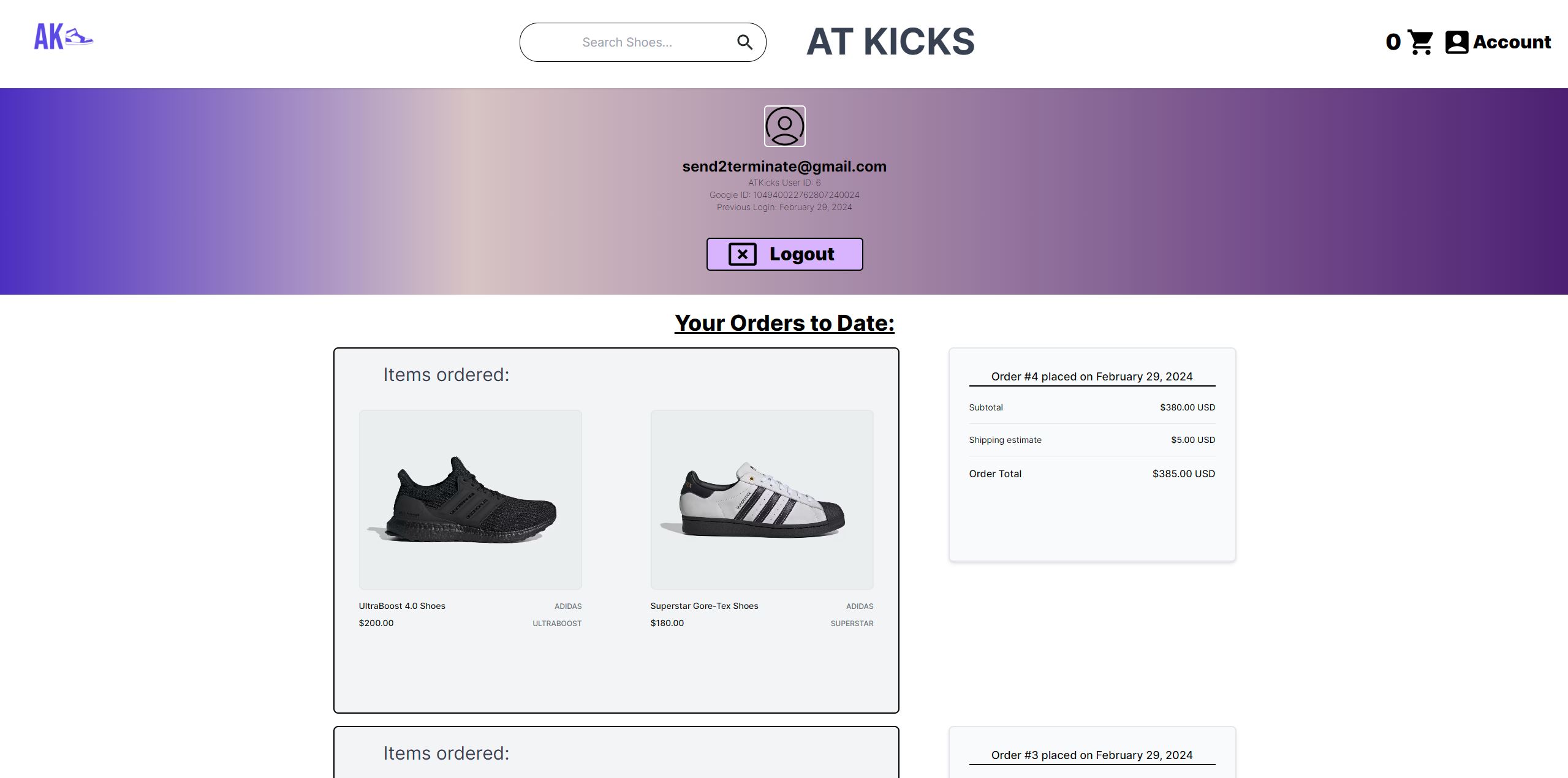Click the Superstar Gore-Tex Shoes product name
The width and height of the screenshot is (1568, 778).
[x=704, y=606]
